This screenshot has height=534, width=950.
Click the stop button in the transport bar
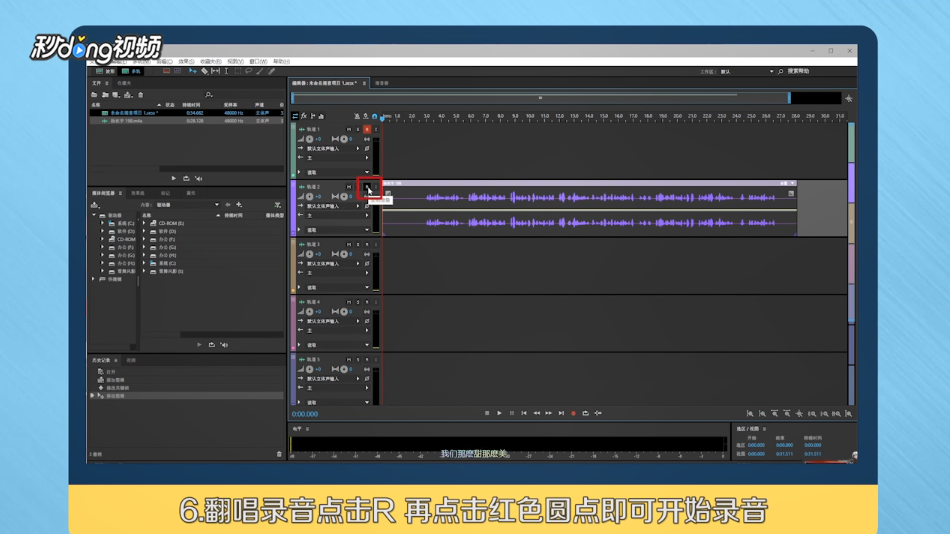coord(487,413)
